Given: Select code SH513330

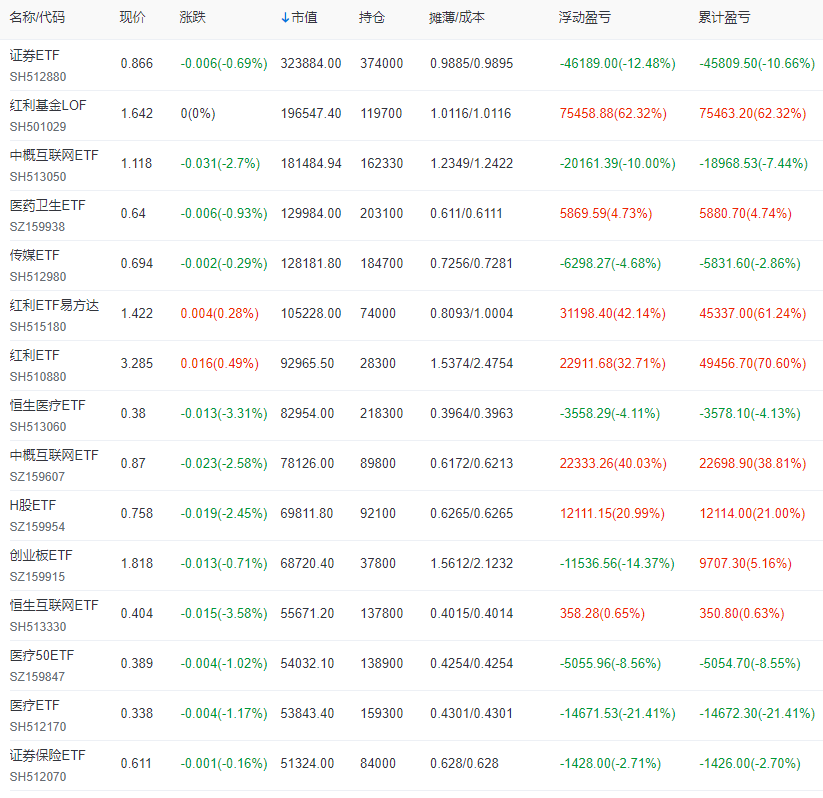Looking at the screenshot, I should 38,627.
